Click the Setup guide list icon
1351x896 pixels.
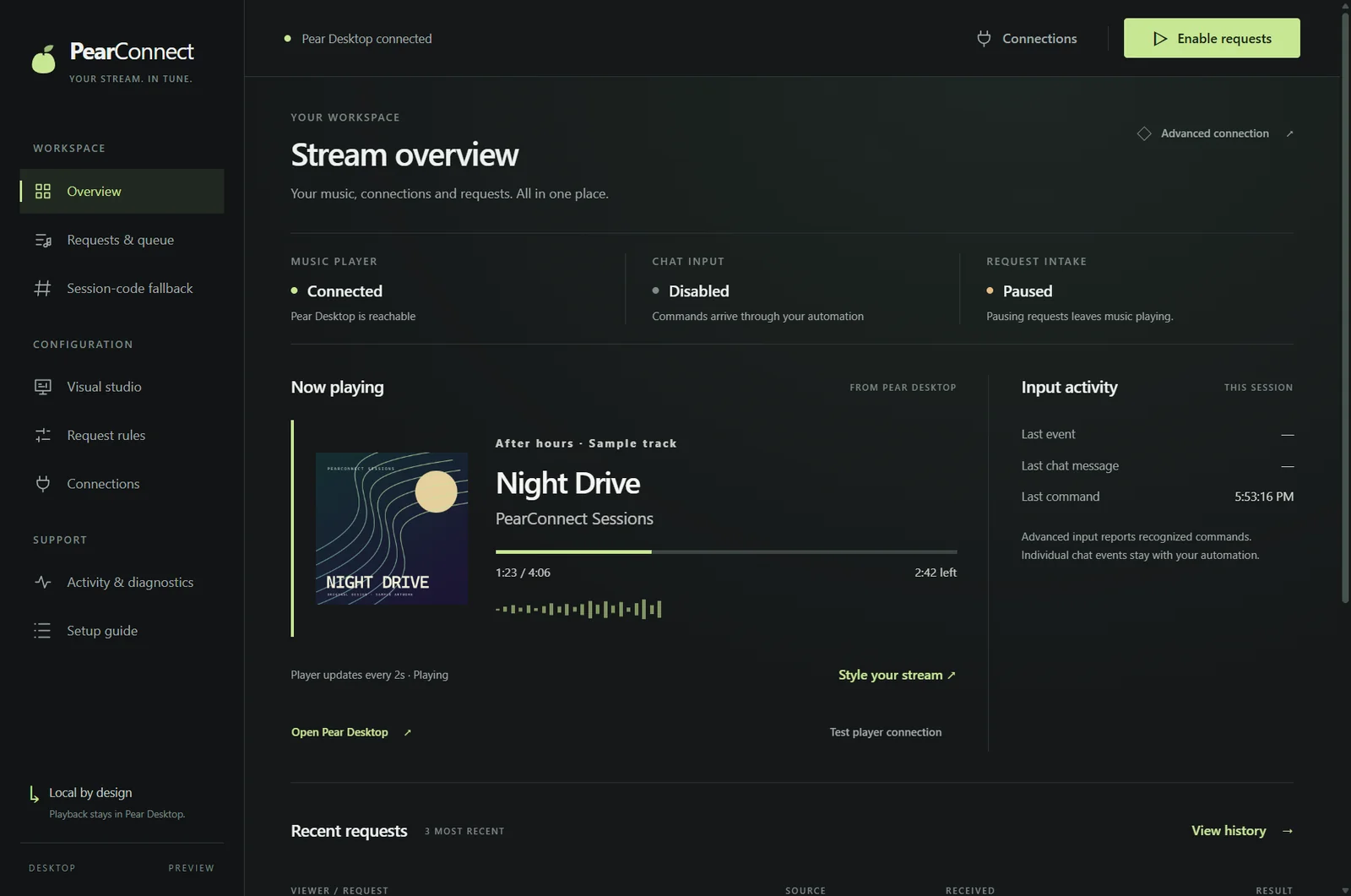(x=43, y=631)
